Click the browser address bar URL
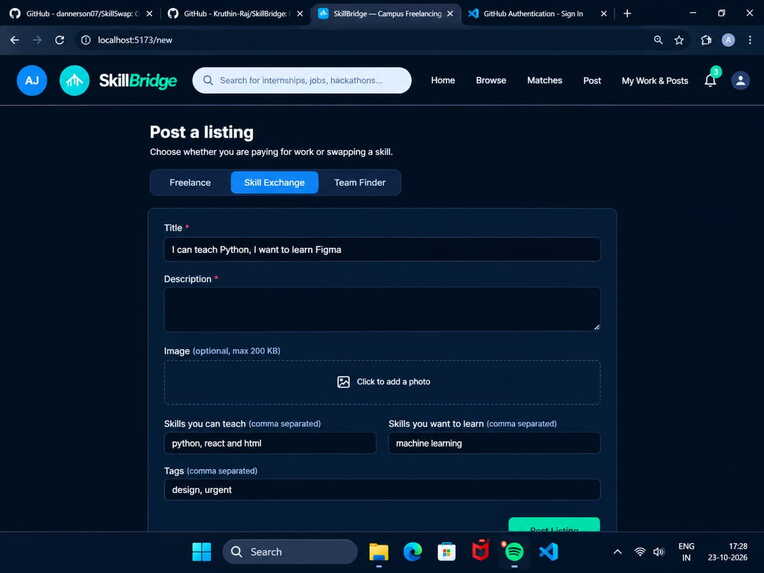The height and width of the screenshot is (573, 764). 135,40
